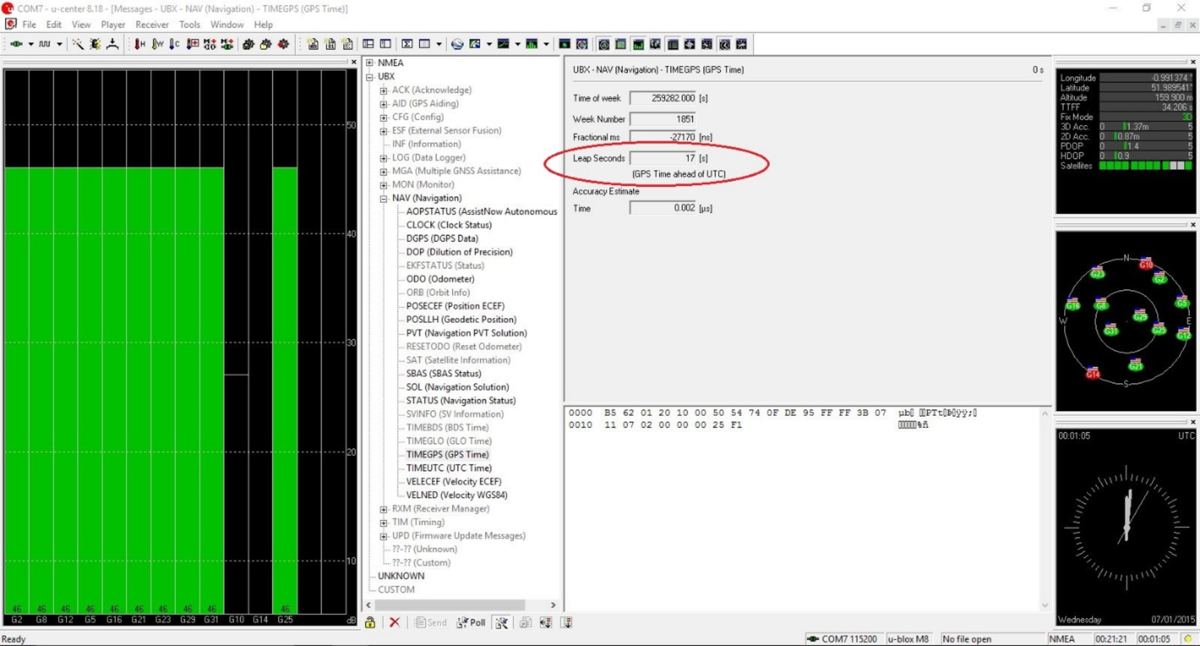Trigger a Coldstart with the C icon
The height and width of the screenshot is (646, 1200).
click(174, 44)
